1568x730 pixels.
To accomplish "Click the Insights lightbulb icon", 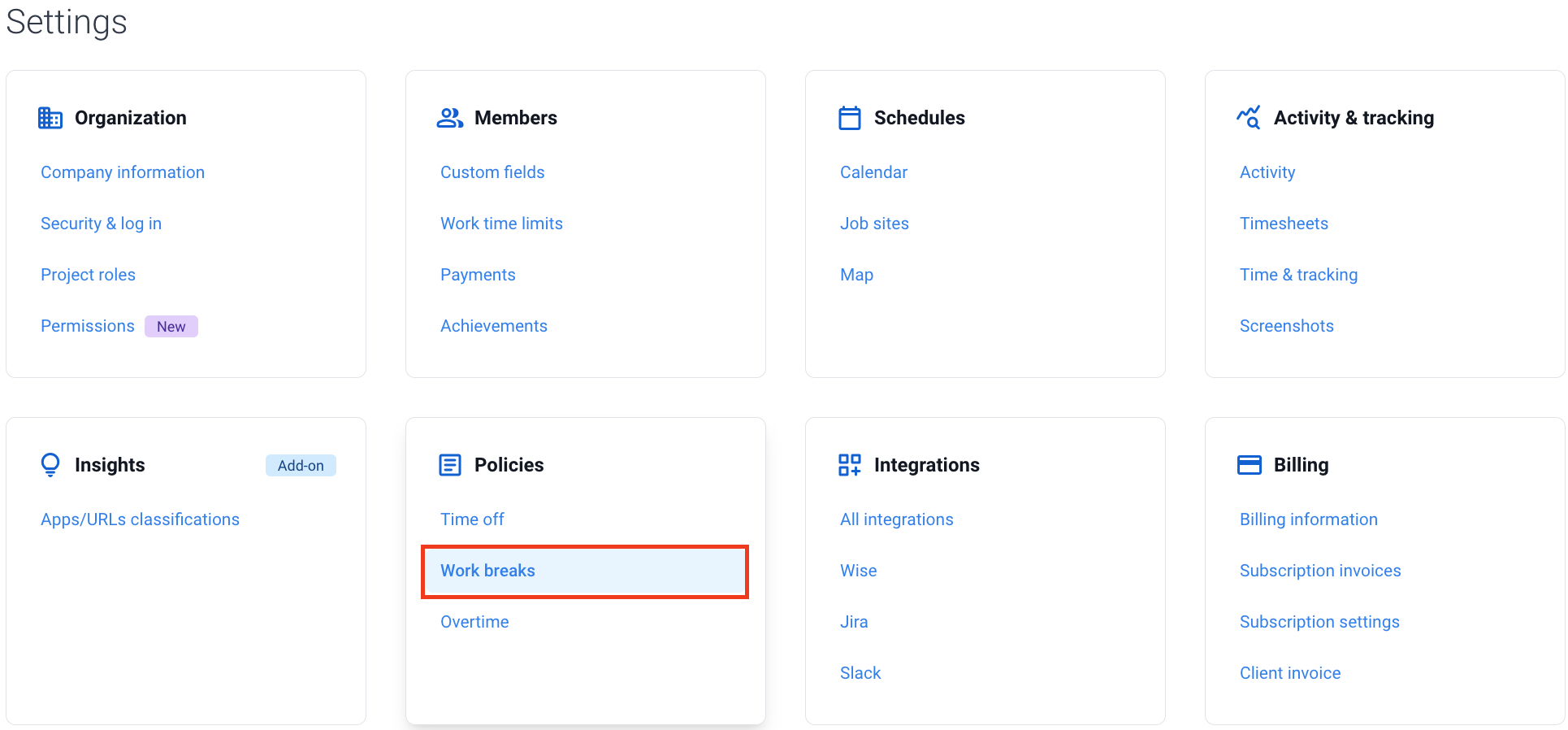I will point(50,465).
